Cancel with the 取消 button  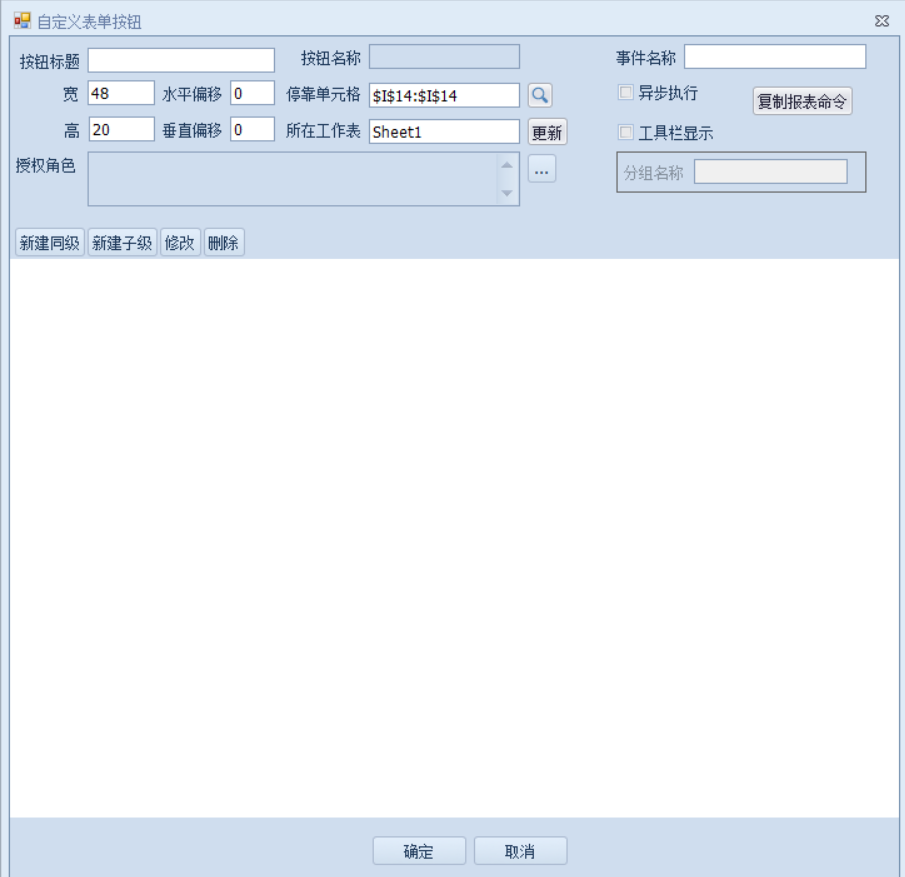point(520,851)
